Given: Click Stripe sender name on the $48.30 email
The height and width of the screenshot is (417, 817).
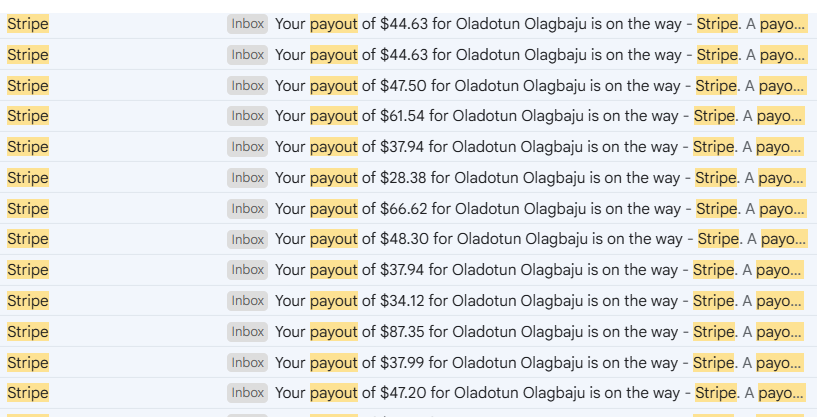Looking at the screenshot, I should click(x=28, y=239).
